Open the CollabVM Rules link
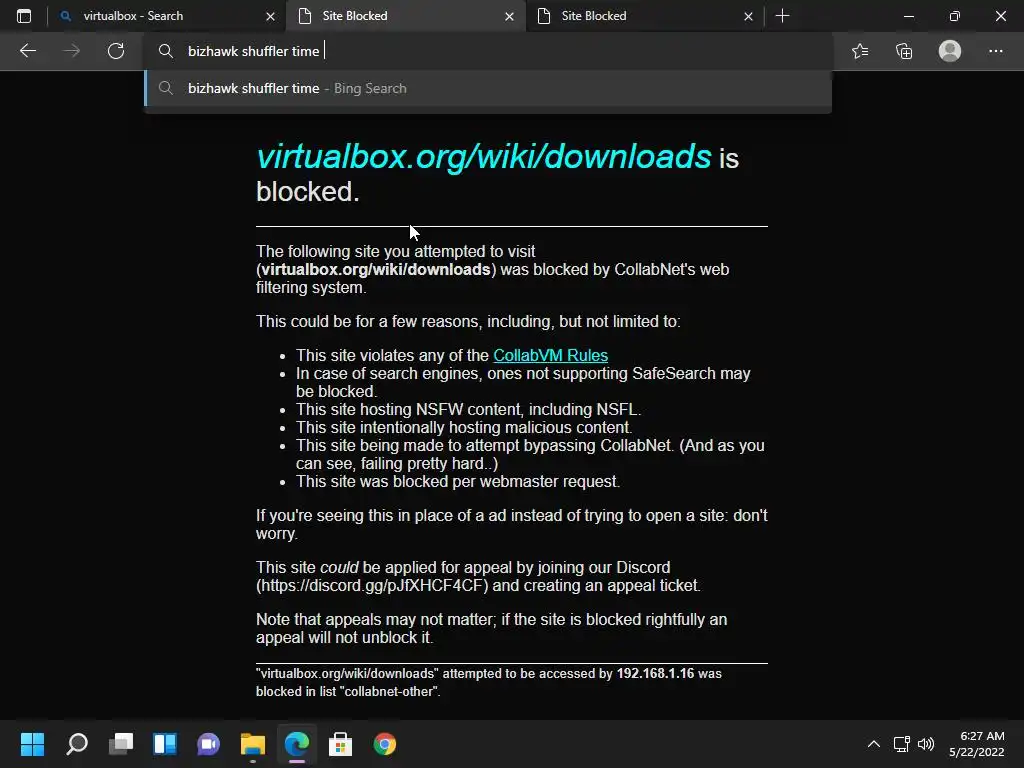The height and width of the screenshot is (768, 1024). tap(551, 355)
